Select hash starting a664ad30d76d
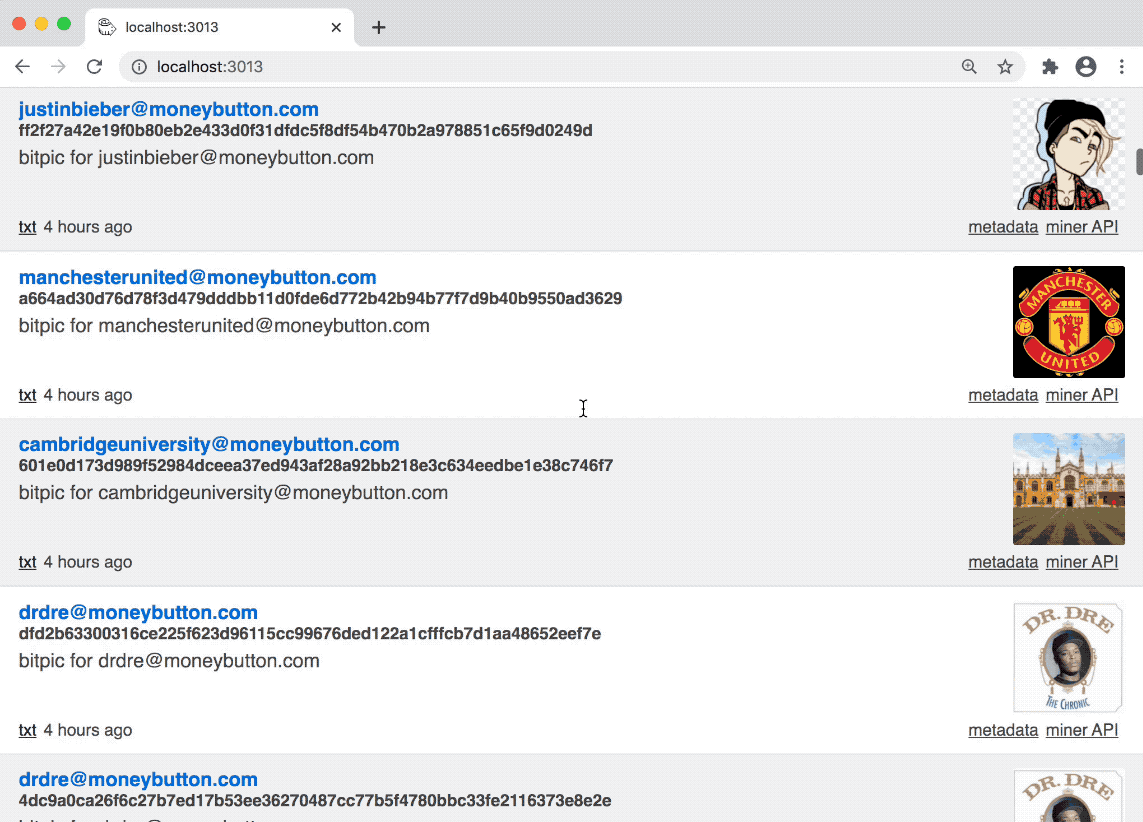The width and height of the screenshot is (1143, 822). click(320, 299)
